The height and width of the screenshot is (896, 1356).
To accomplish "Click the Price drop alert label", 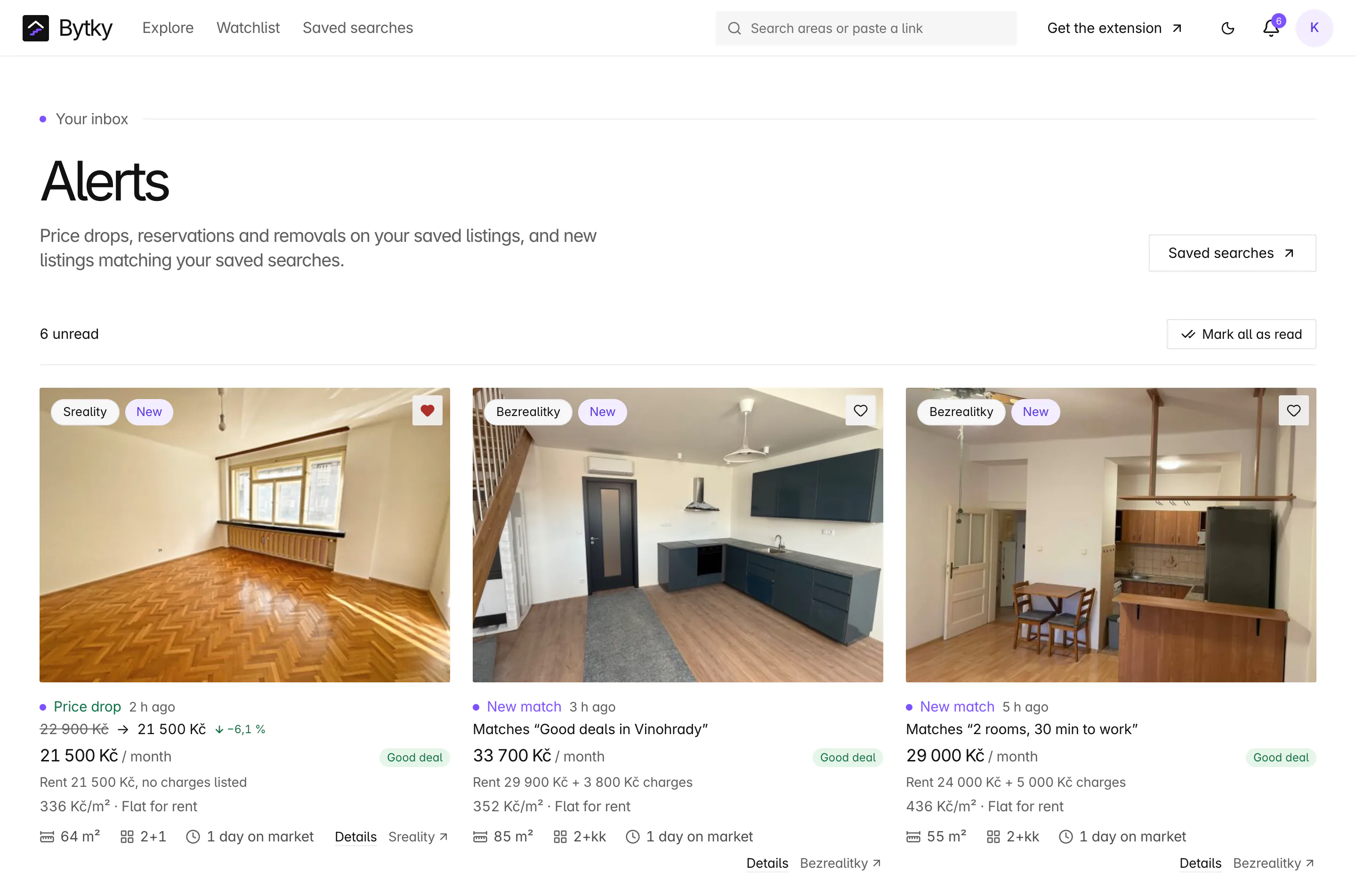I will (x=88, y=707).
